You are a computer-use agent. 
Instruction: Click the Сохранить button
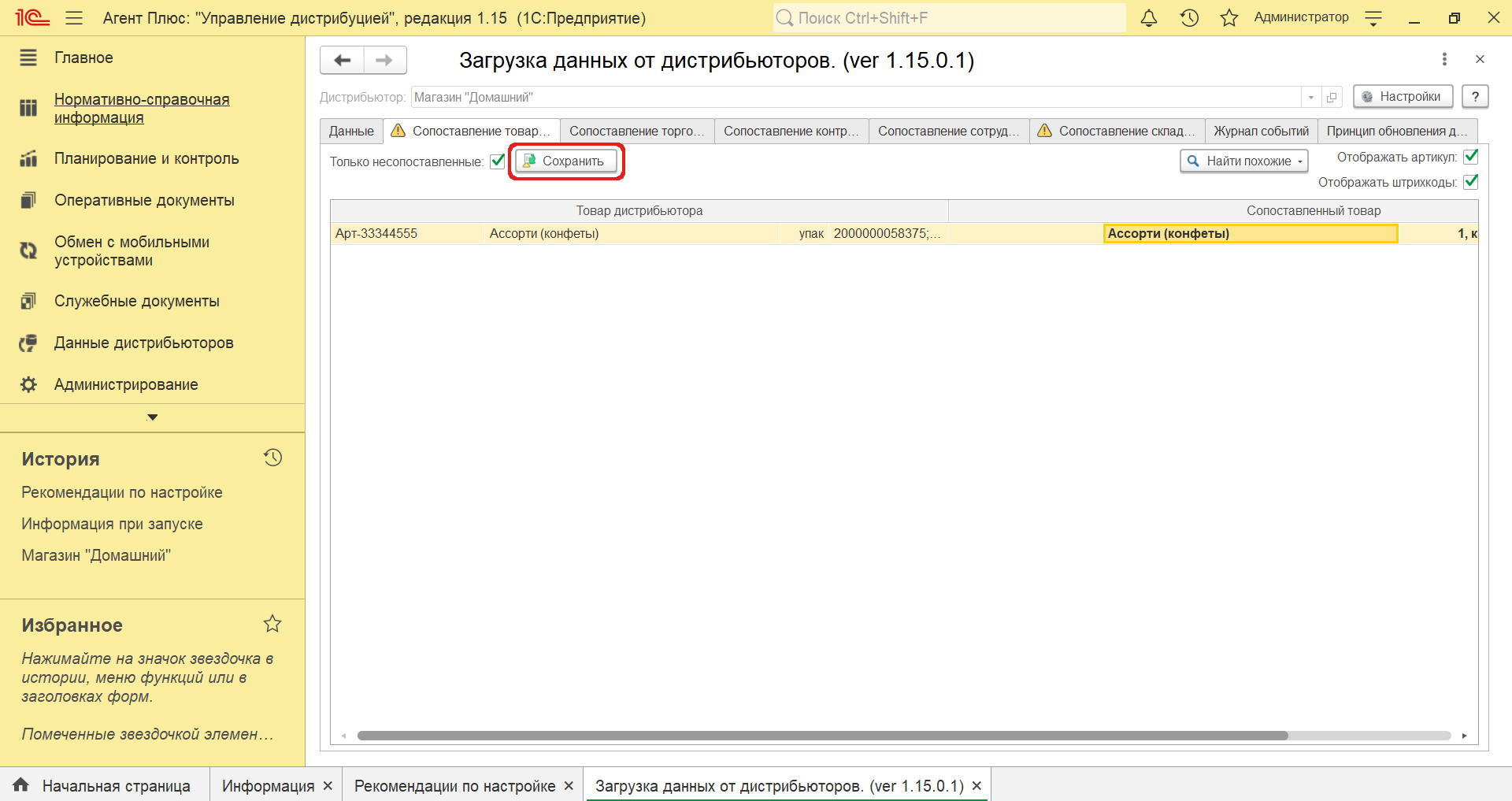pos(566,161)
